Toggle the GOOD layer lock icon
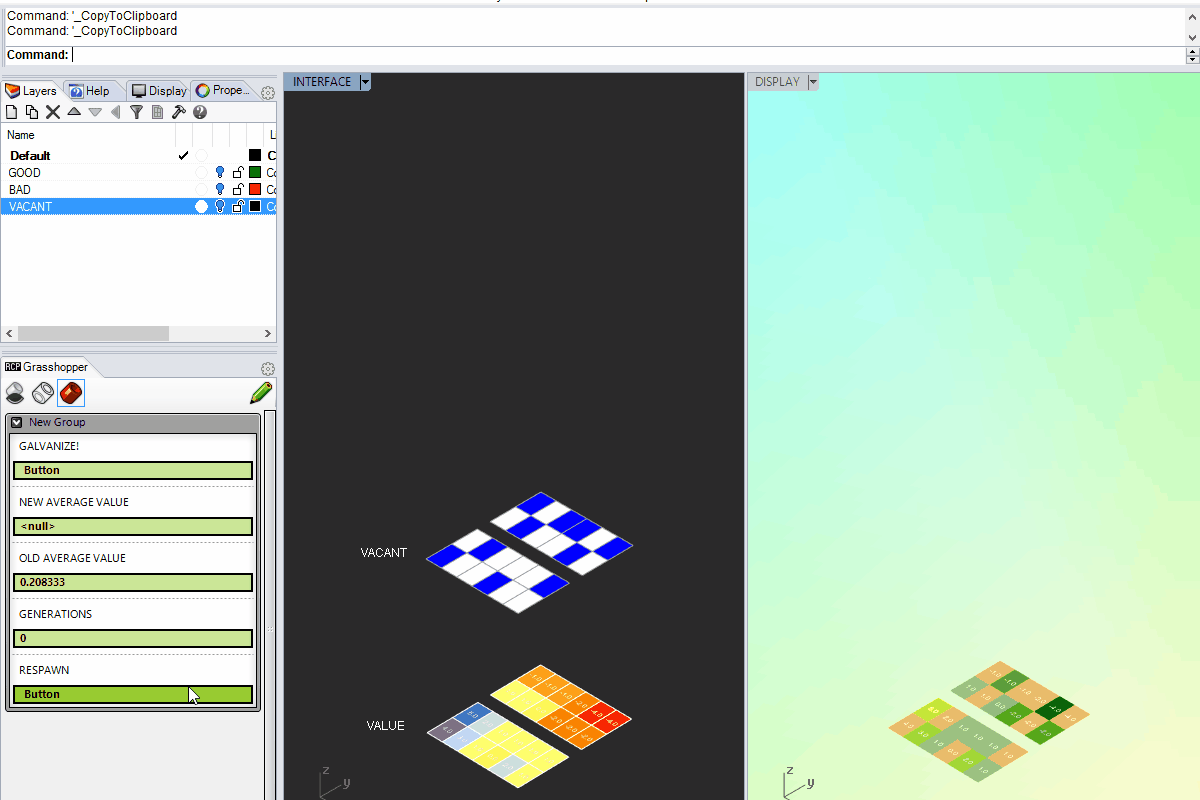 click(x=238, y=173)
